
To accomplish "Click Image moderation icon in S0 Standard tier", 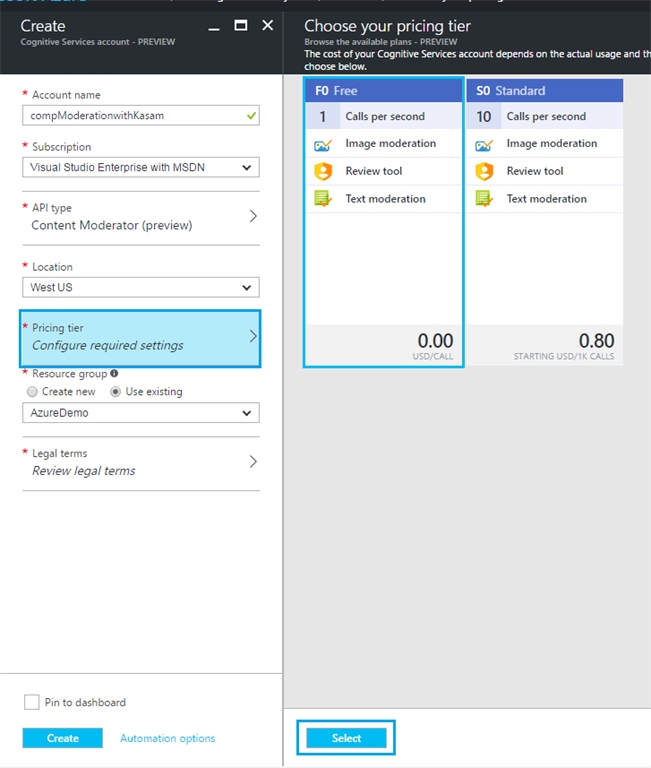I will pyautogui.click(x=484, y=145).
